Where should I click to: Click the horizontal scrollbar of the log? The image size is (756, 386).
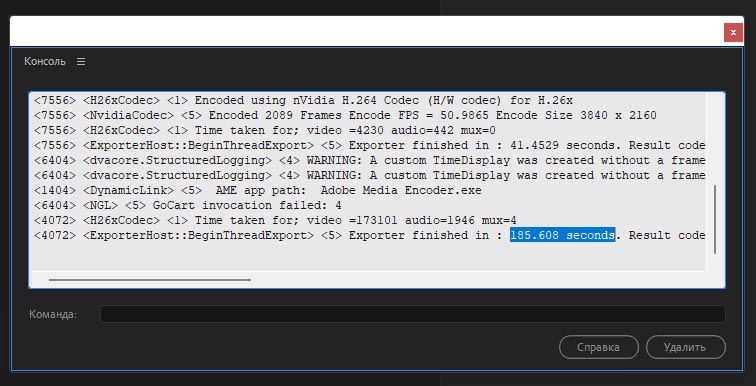point(150,280)
